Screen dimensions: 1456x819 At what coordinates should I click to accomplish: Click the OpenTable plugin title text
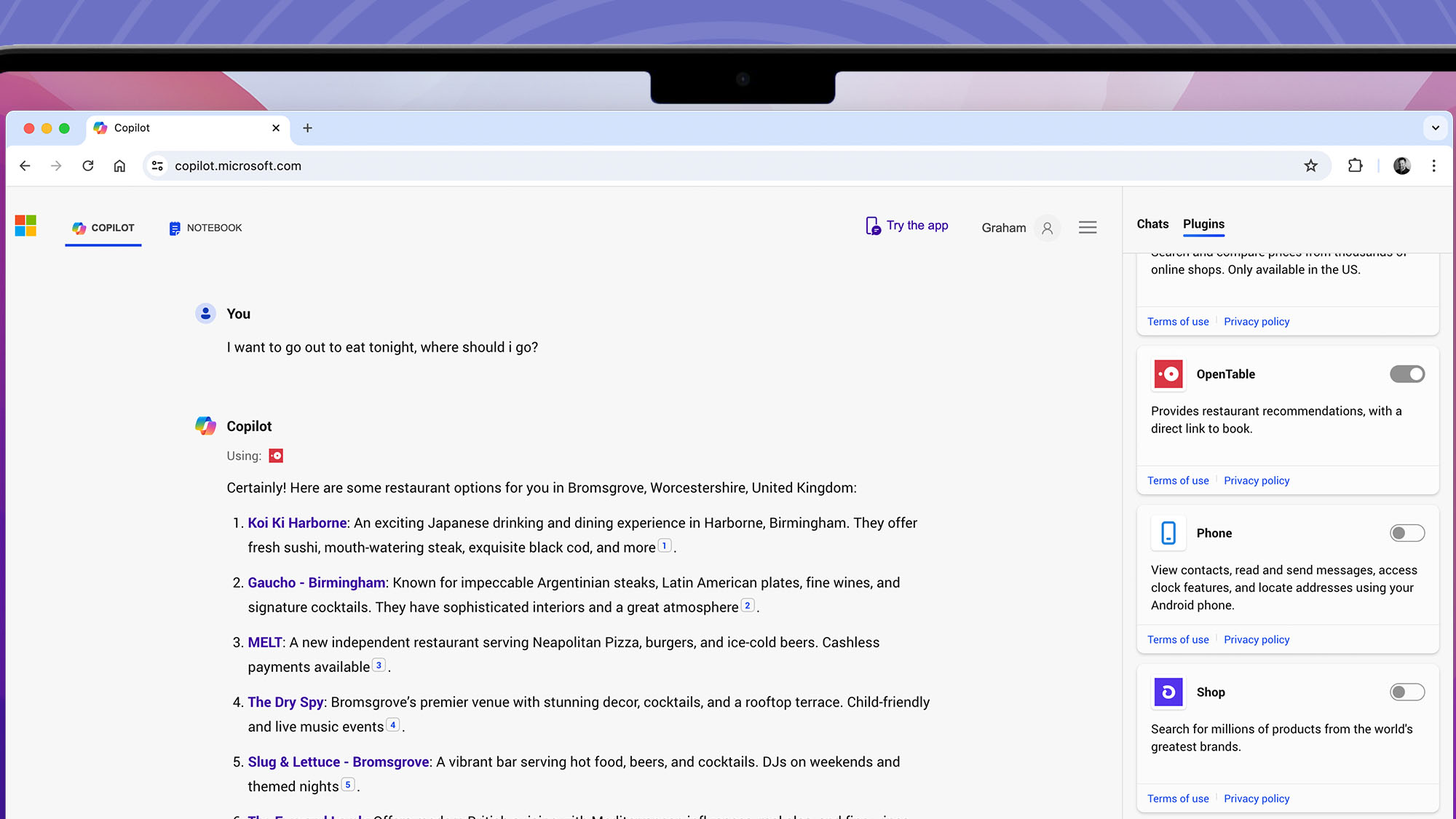(1226, 374)
